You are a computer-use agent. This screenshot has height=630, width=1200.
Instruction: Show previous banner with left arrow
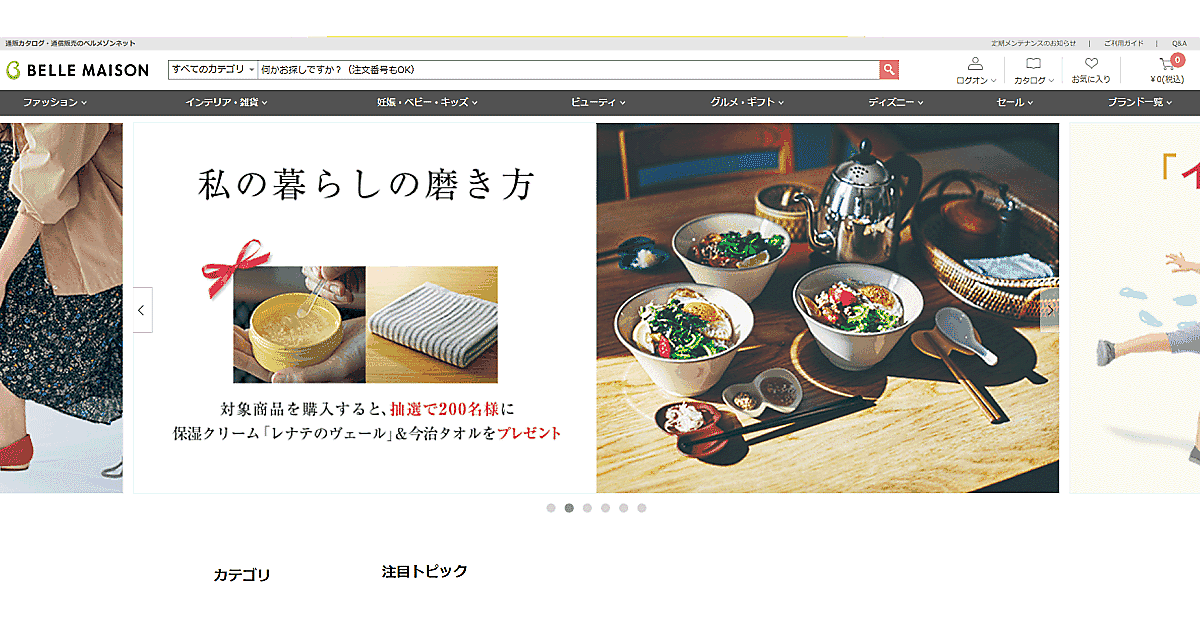pyautogui.click(x=142, y=310)
